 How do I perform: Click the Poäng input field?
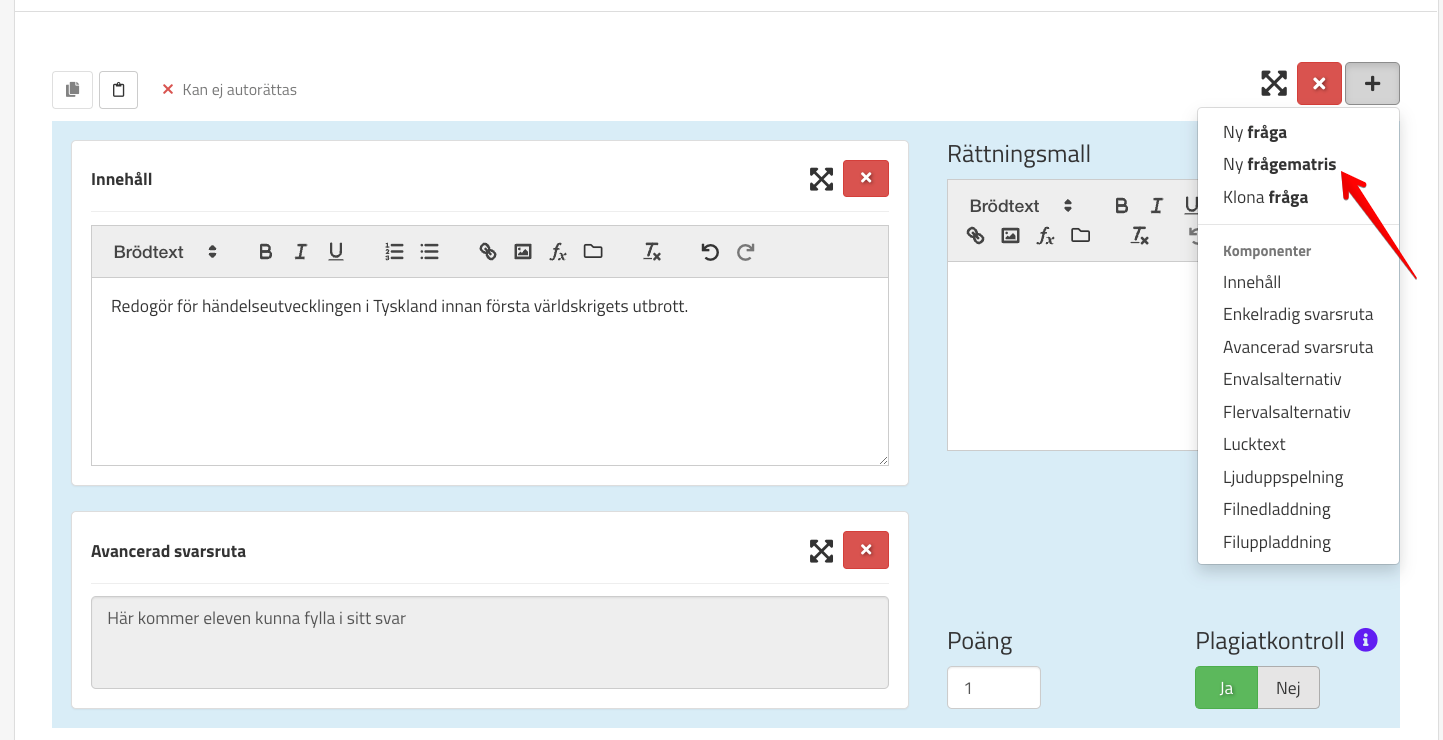pos(993,688)
